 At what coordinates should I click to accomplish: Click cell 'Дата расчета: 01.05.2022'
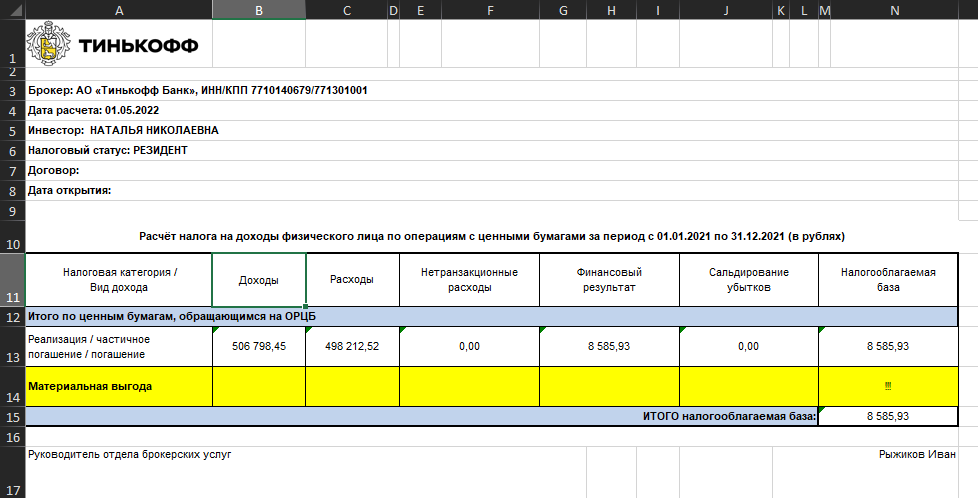(x=491, y=110)
